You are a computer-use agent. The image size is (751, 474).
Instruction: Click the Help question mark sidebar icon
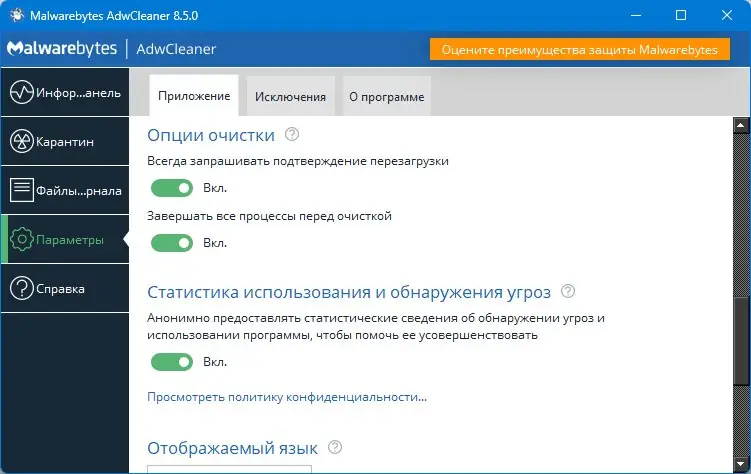click(x=21, y=289)
